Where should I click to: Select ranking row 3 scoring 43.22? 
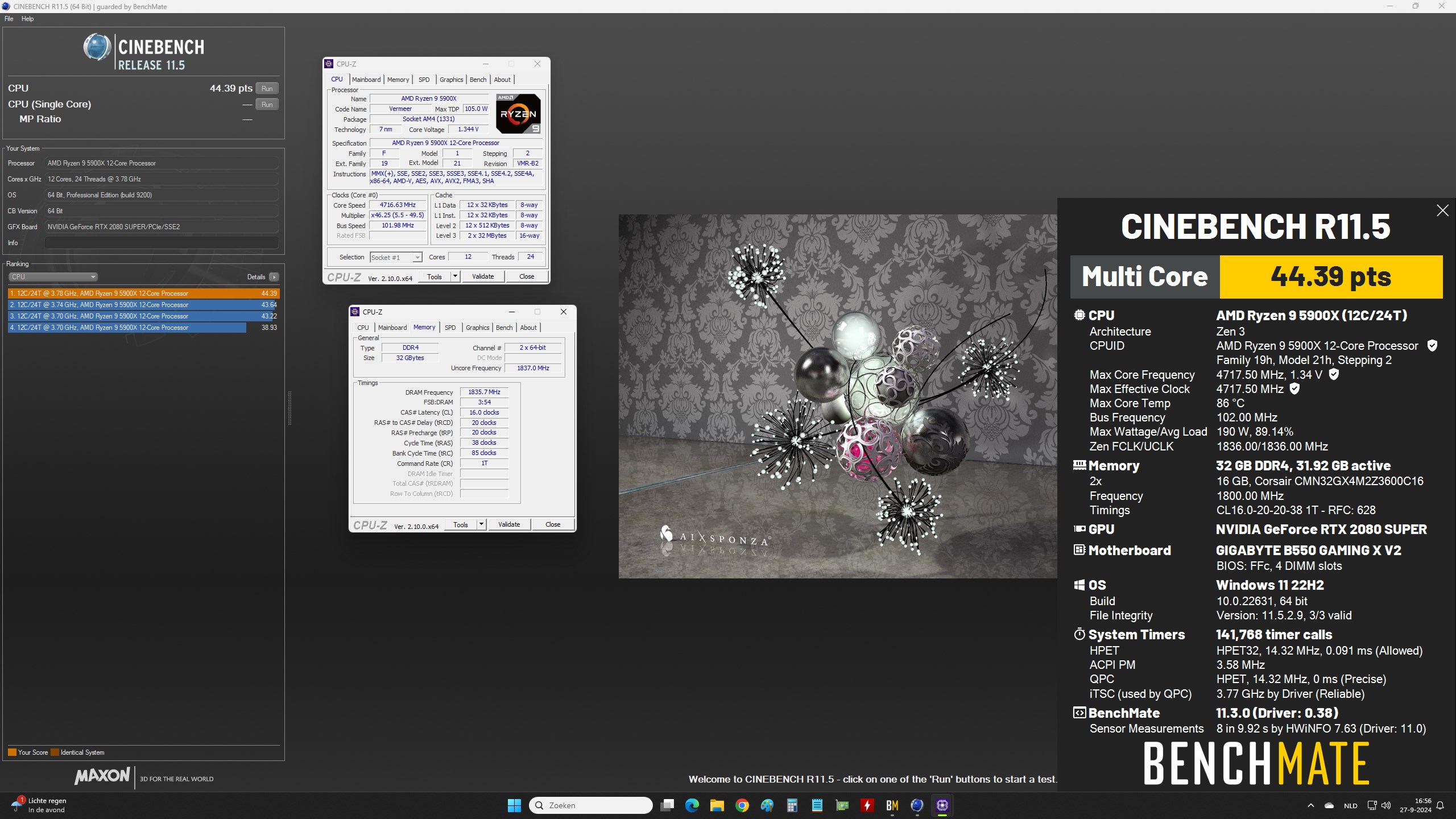[x=143, y=316]
